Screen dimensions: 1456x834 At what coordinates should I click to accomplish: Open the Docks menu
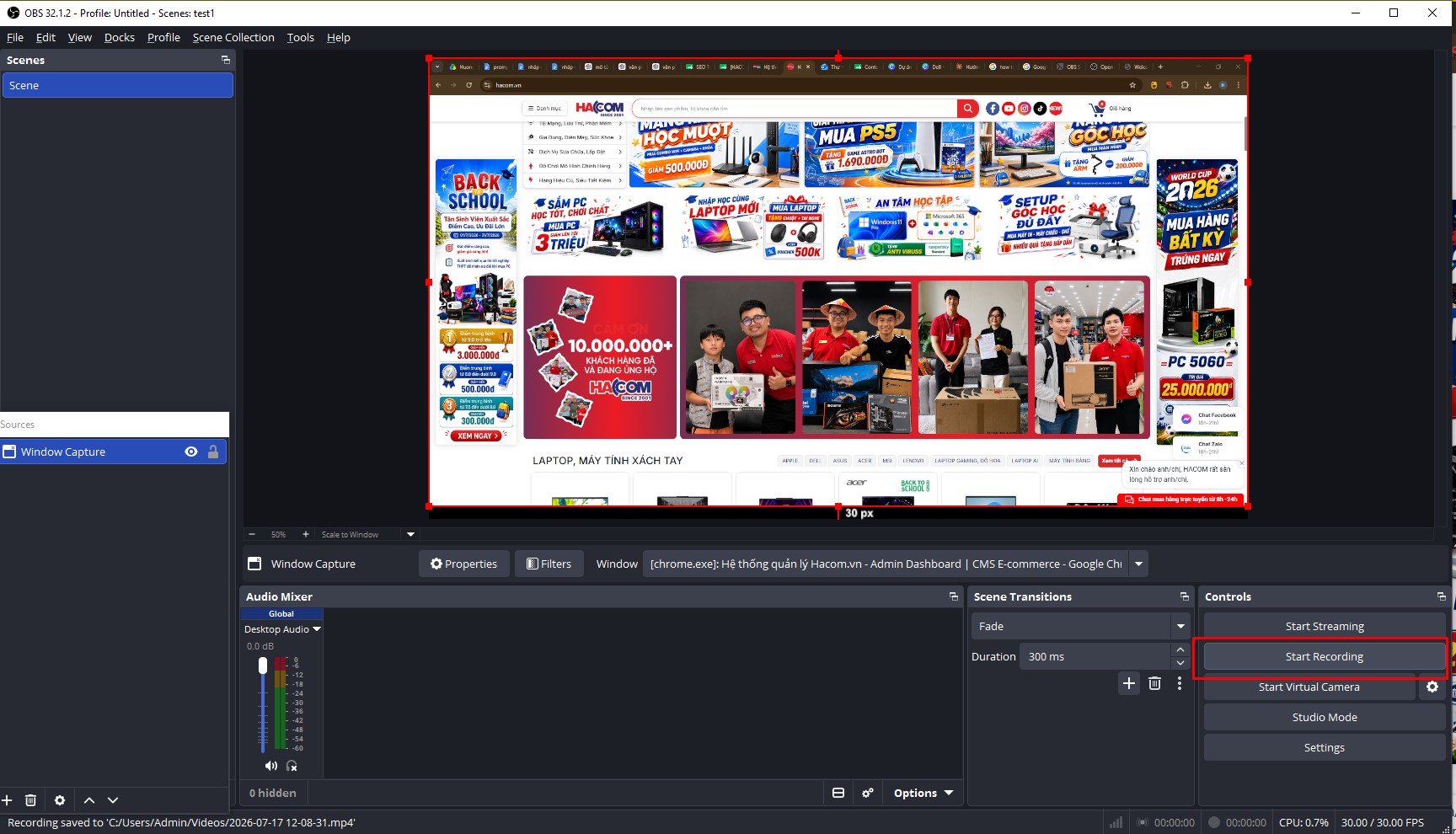coord(120,37)
